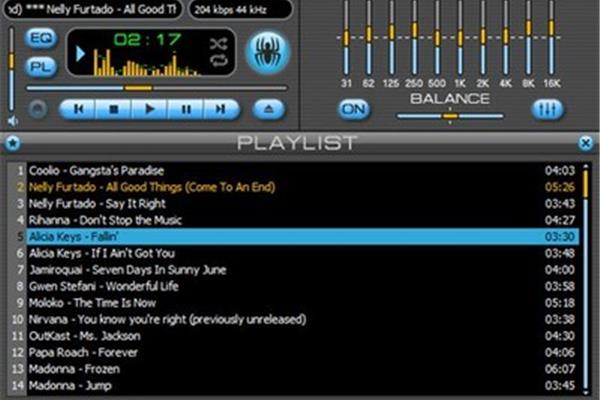Adjust the 31 Hz equalizer band
600x400 pixels.
[x=346, y=38]
